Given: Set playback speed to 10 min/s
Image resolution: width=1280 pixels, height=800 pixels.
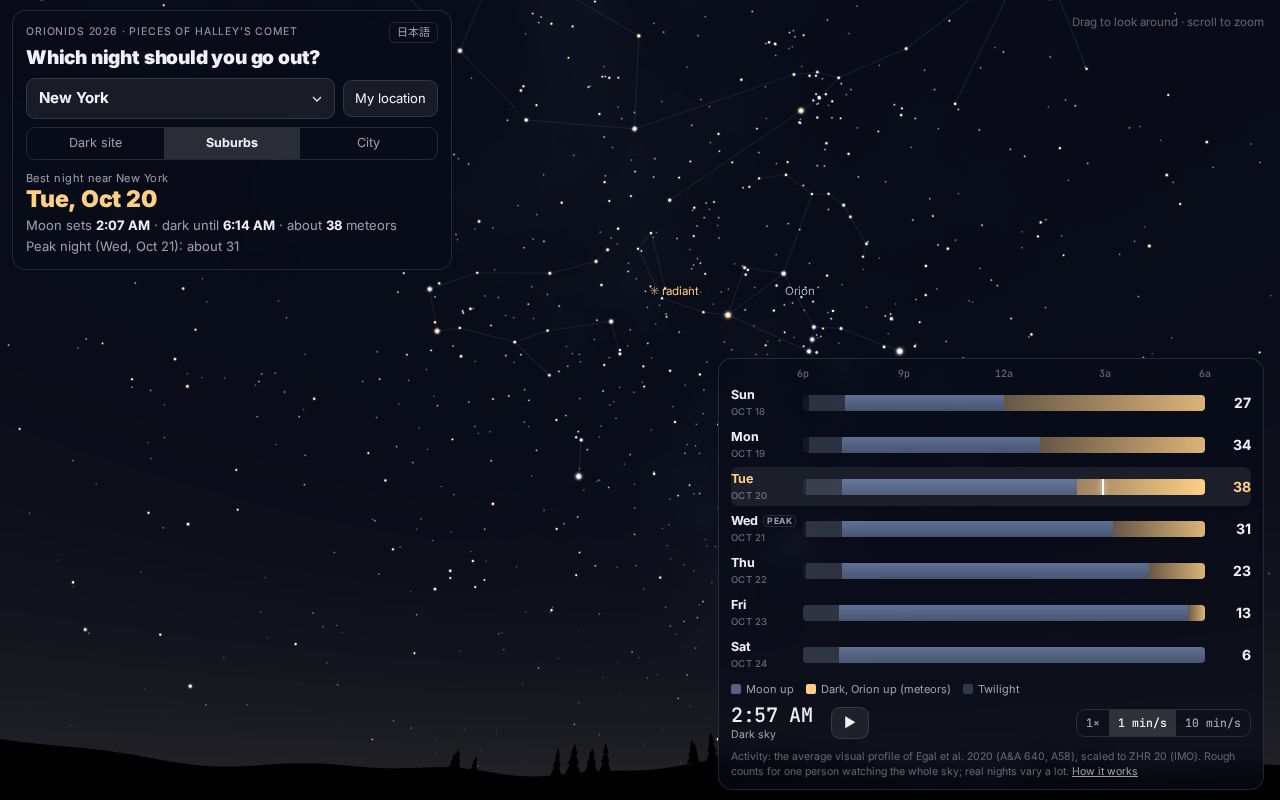Looking at the screenshot, I should pos(1213,723).
